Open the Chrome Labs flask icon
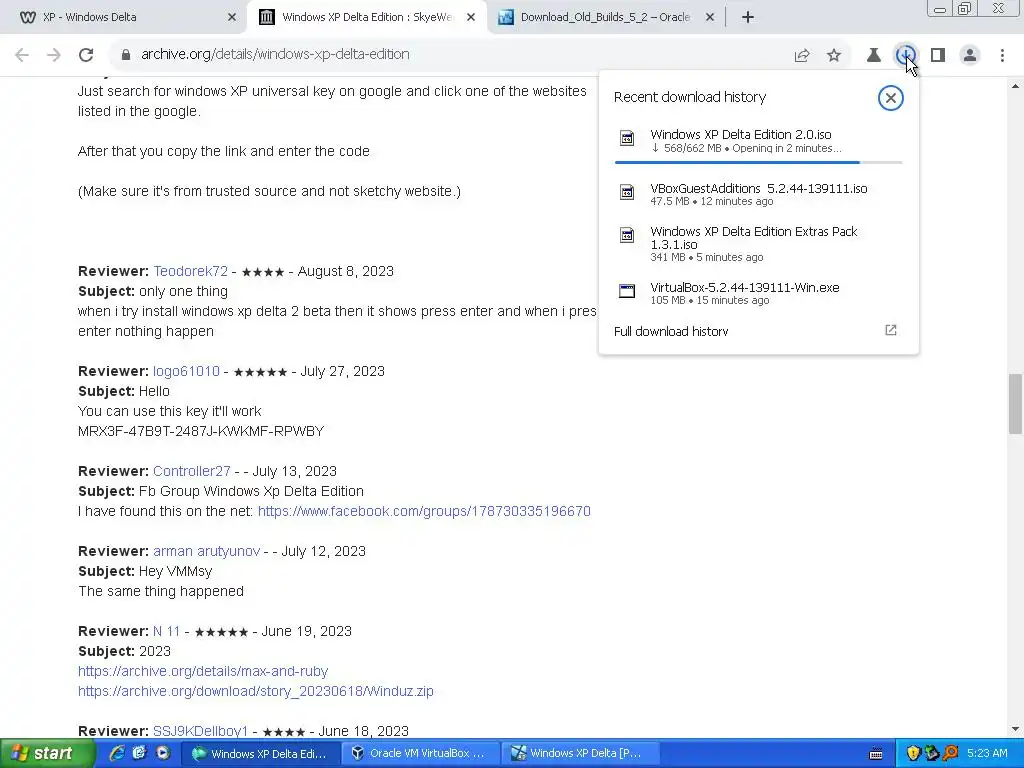The image size is (1024, 768). click(x=873, y=56)
